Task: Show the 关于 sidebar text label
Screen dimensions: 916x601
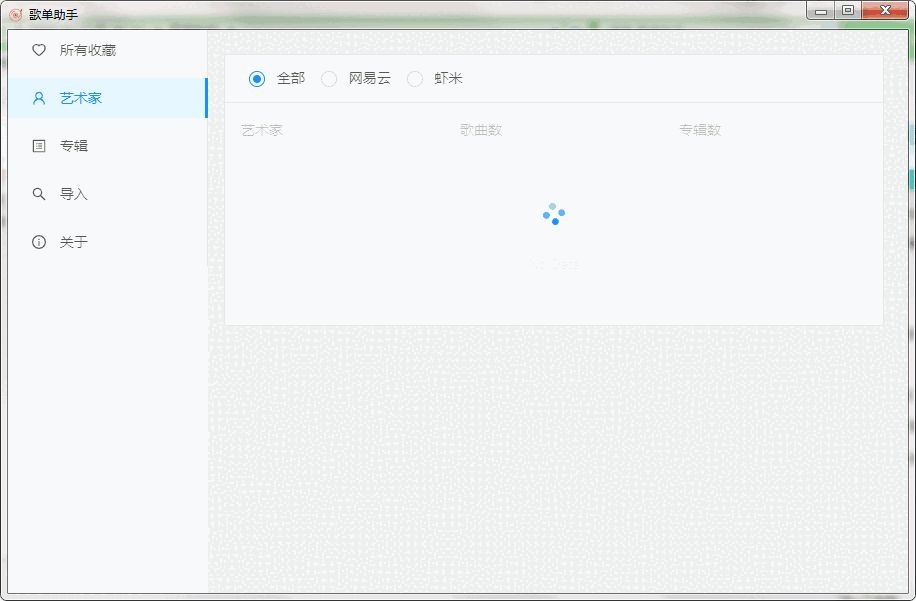Action: (x=74, y=242)
